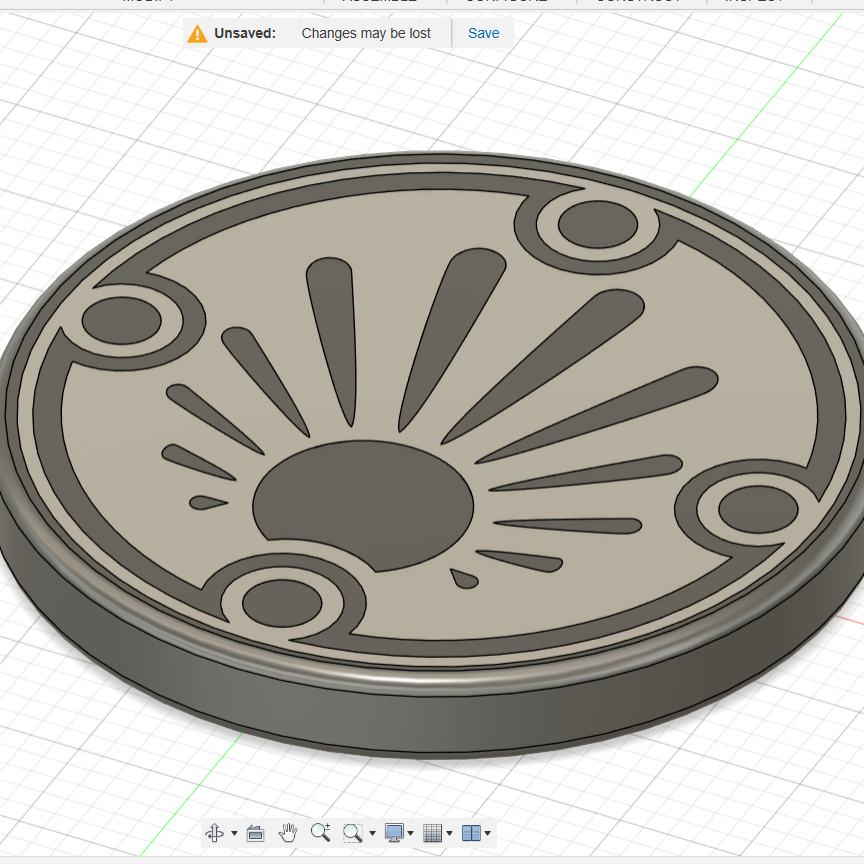The height and width of the screenshot is (864, 864).
Task: Expand the Grid and Snaps dropdown arrow
Action: [x=450, y=833]
